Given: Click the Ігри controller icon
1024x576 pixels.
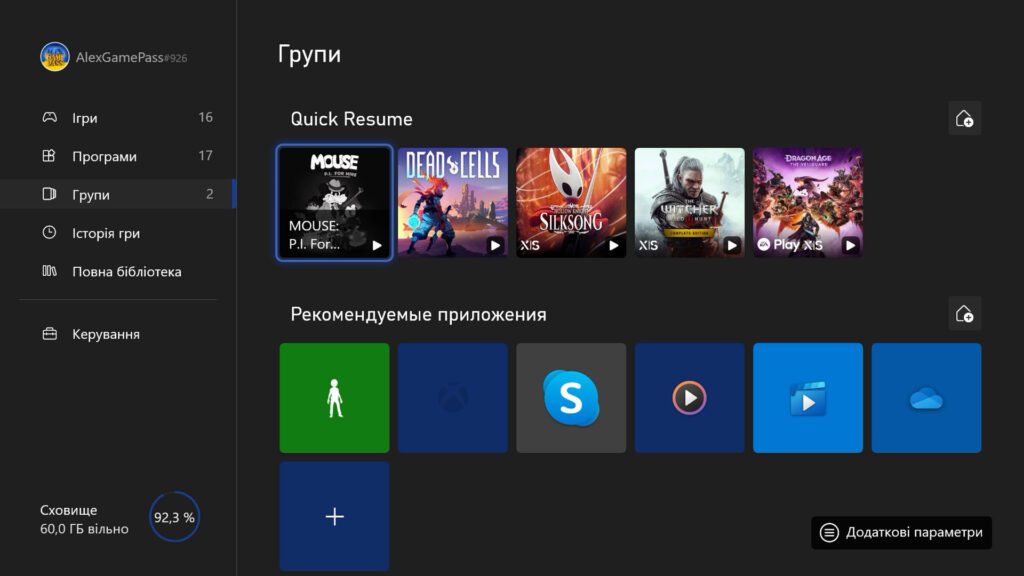Looking at the screenshot, I should (x=50, y=118).
